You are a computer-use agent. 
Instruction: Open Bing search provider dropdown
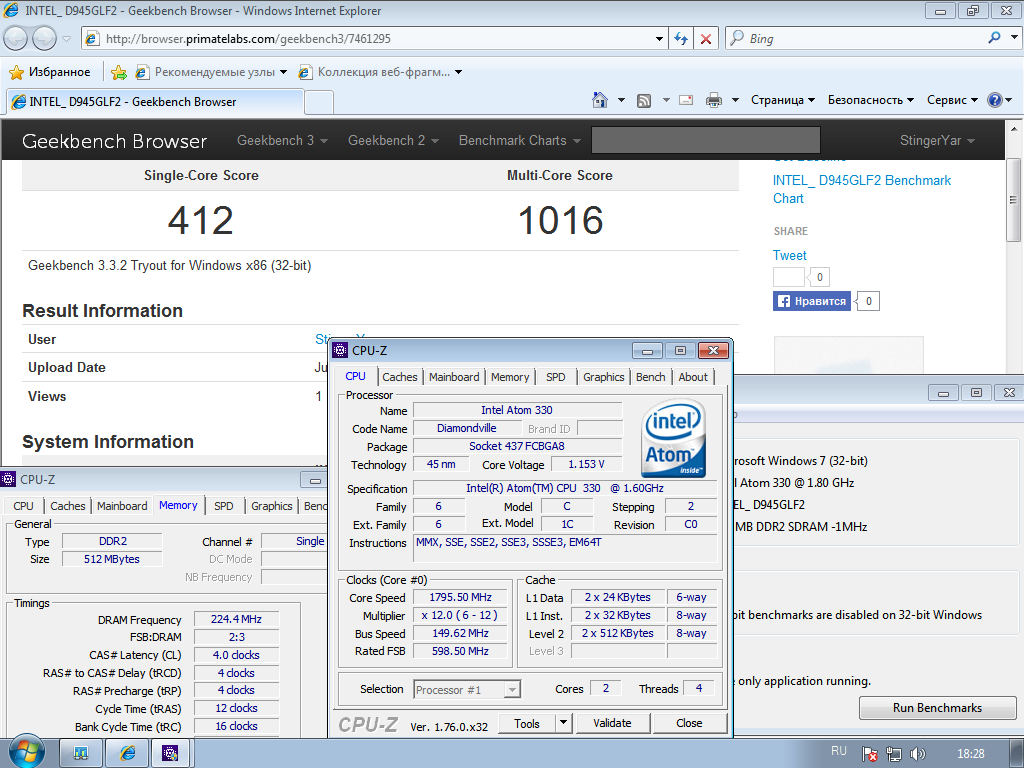1014,38
